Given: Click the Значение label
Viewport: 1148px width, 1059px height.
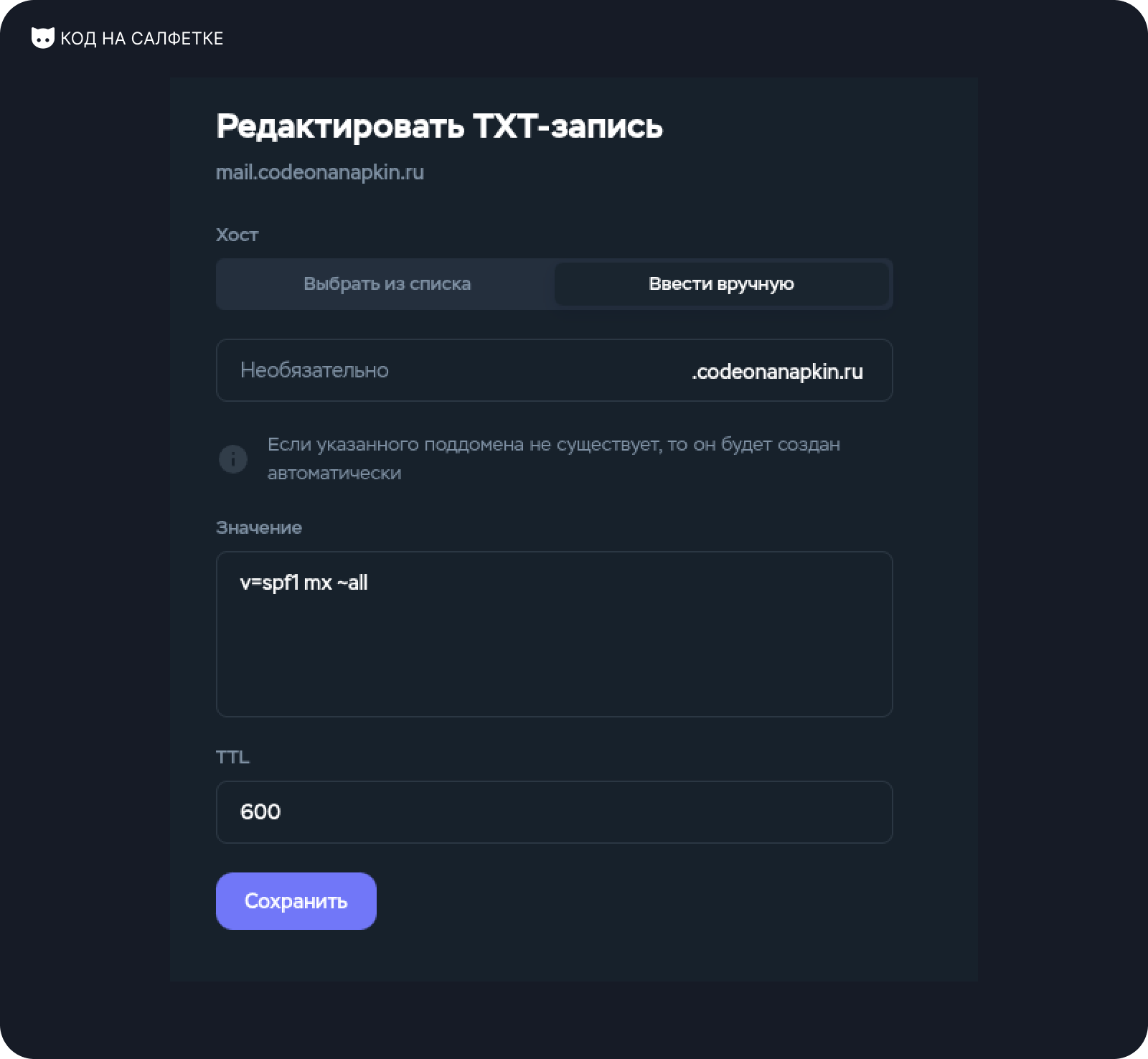Looking at the screenshot, I should (x=259, y=527).
